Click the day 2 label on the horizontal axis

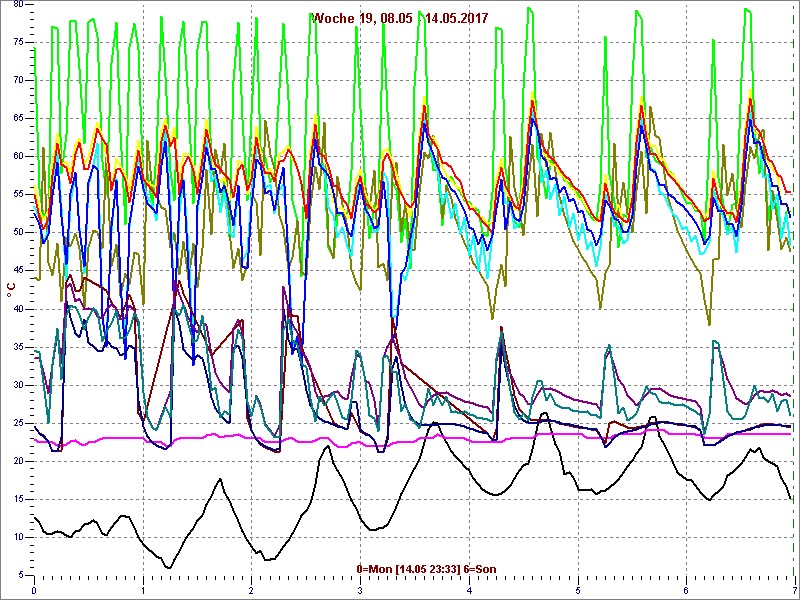pyautogui.click(x=252, y=591)
